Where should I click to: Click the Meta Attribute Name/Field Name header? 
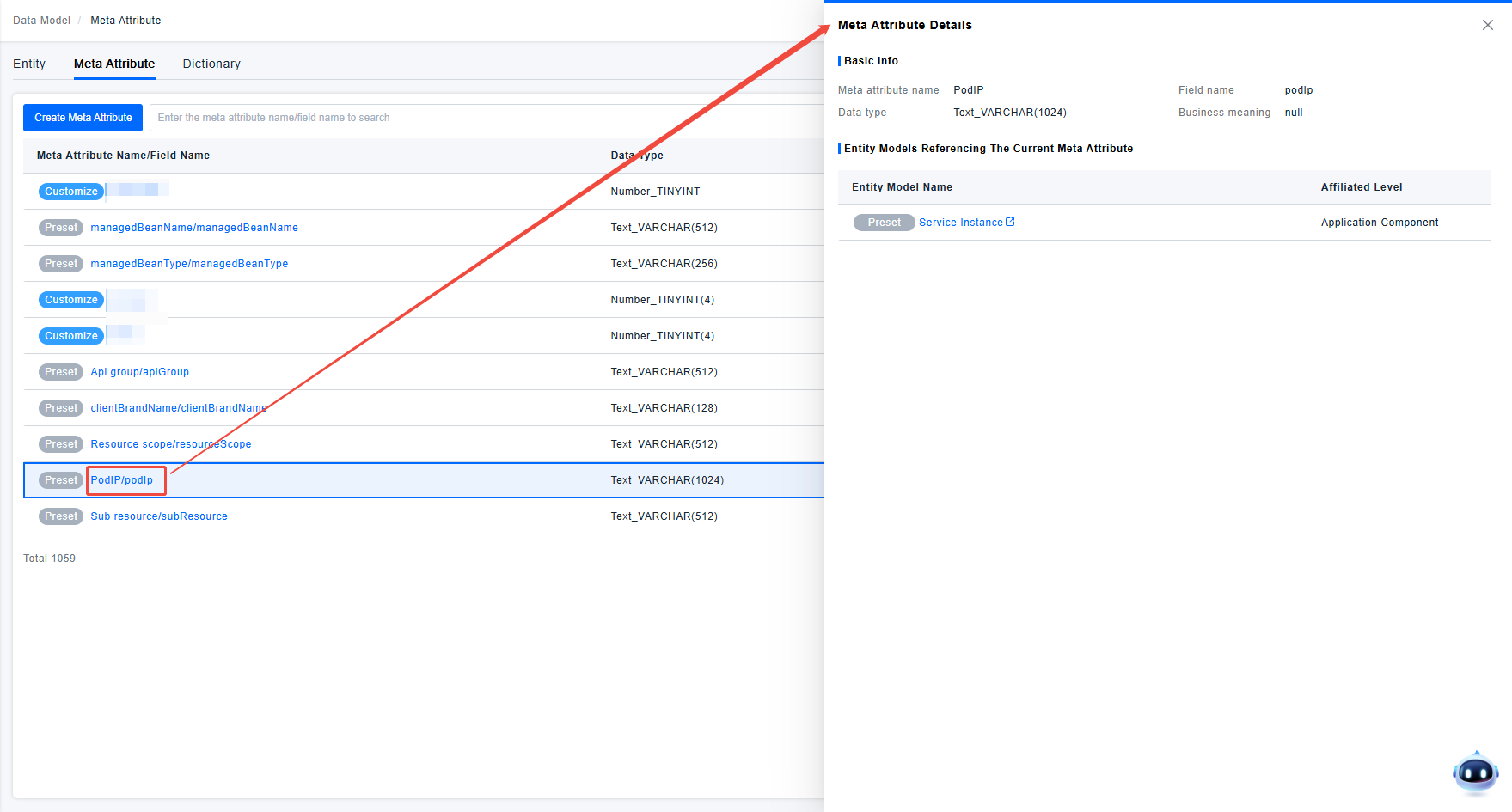click(x=123, y=156)
